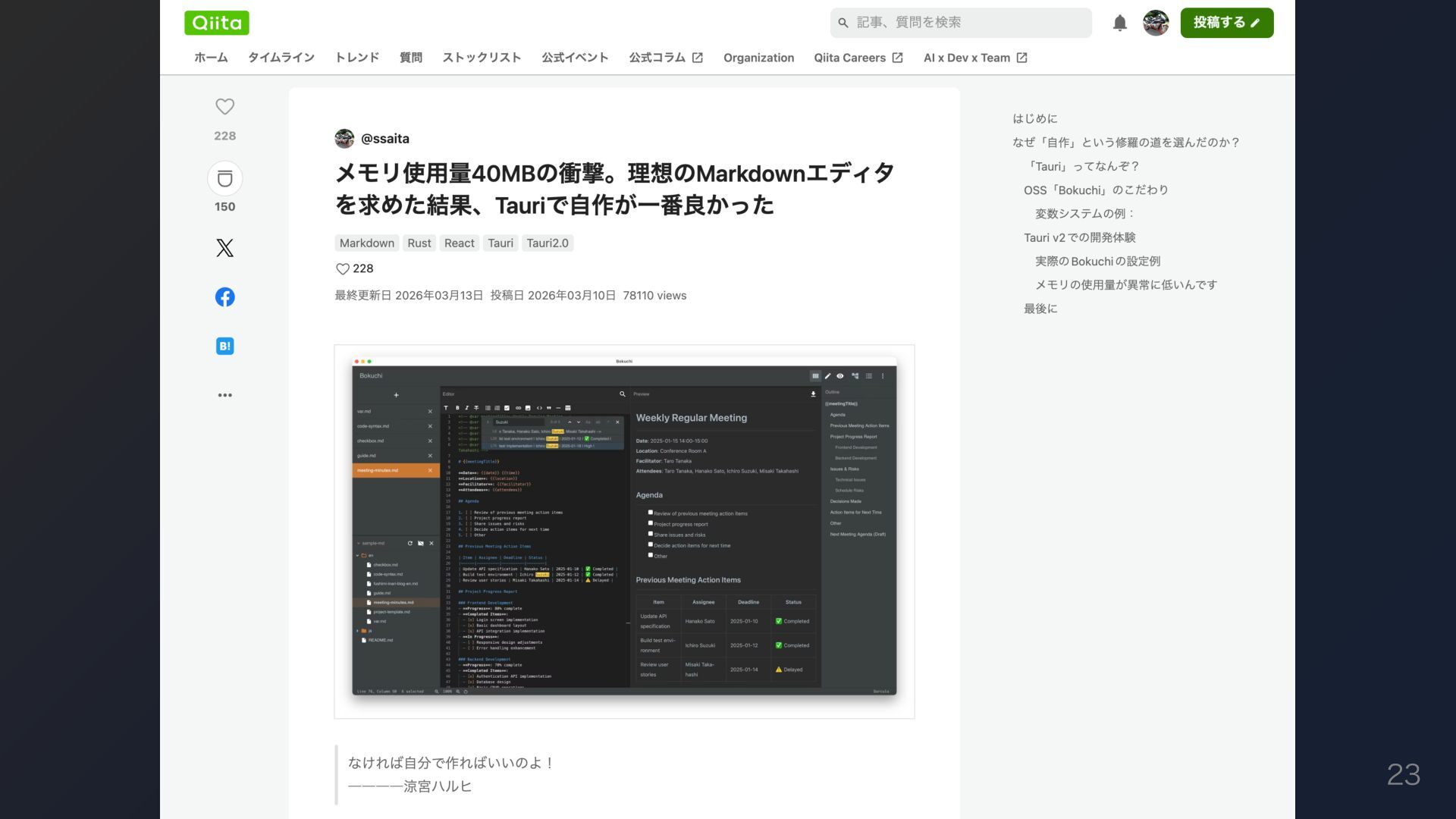The image size is (1456, 819).
Task: Click the 投稿日 2026年03月10日 text
Action: (553, 296)
